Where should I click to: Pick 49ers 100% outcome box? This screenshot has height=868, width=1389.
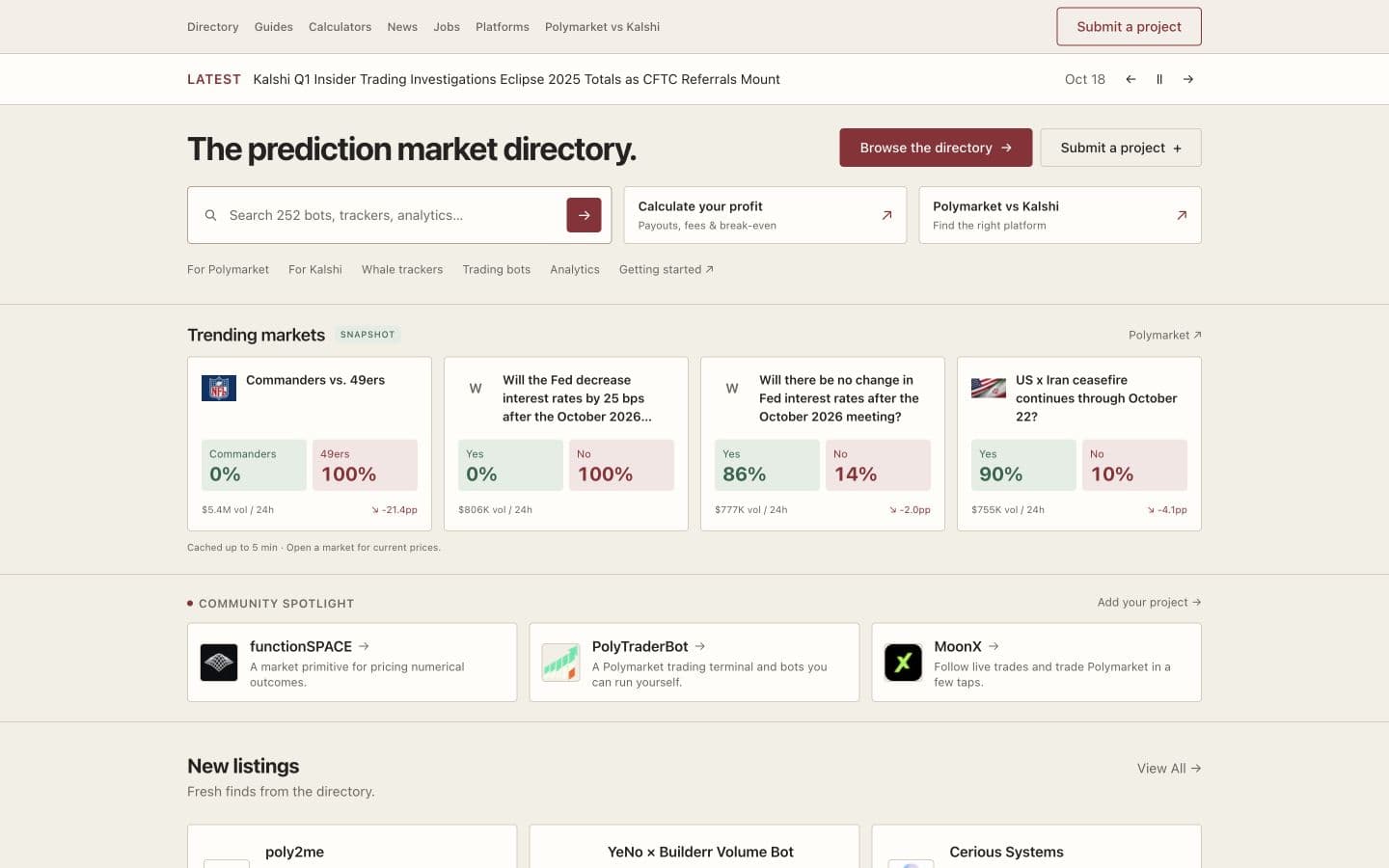pos(365,465)
